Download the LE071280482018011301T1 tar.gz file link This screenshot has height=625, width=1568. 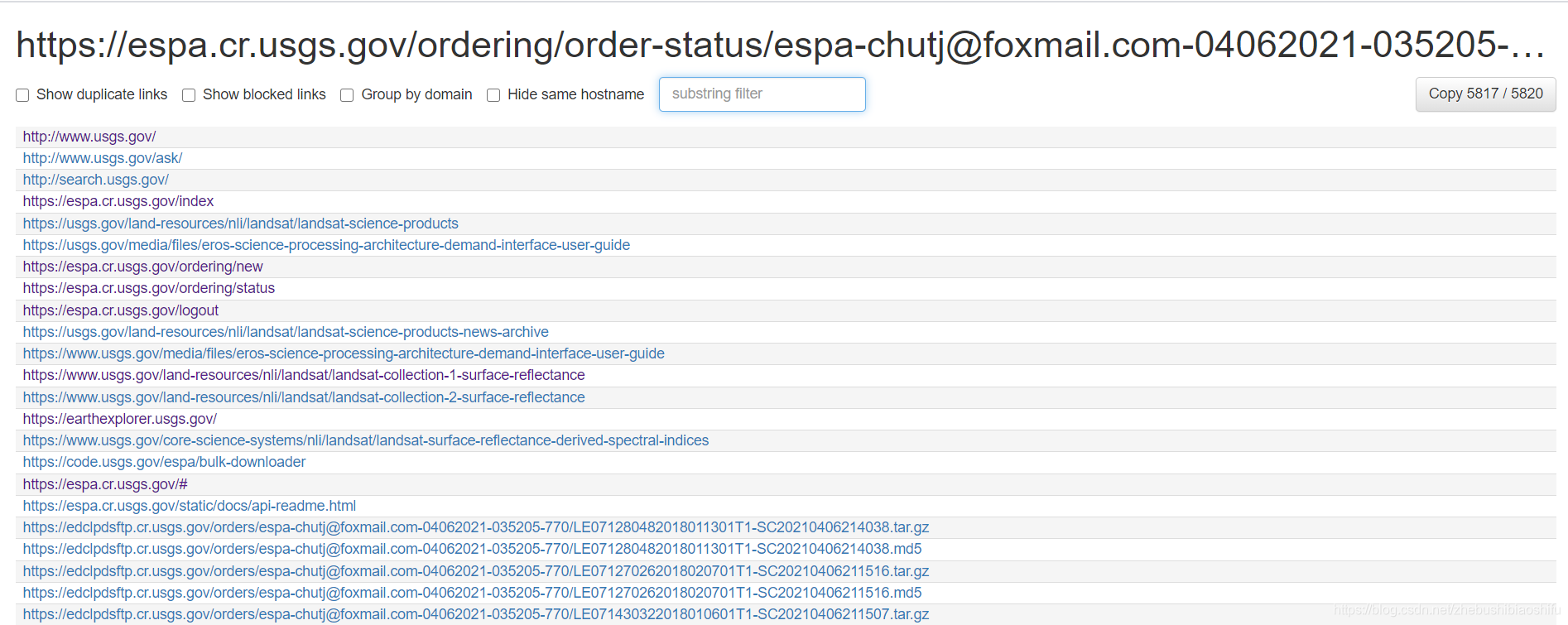click(x=476, y=527)
